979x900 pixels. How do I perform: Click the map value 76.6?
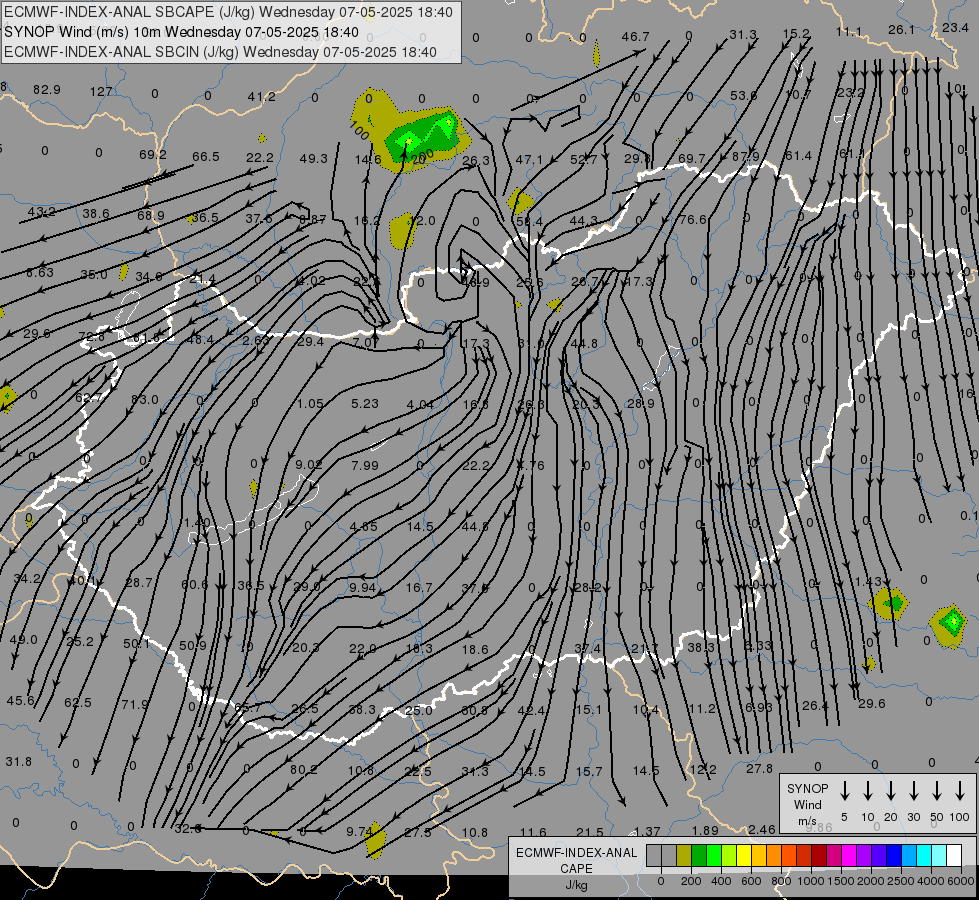tap(693, 220)
